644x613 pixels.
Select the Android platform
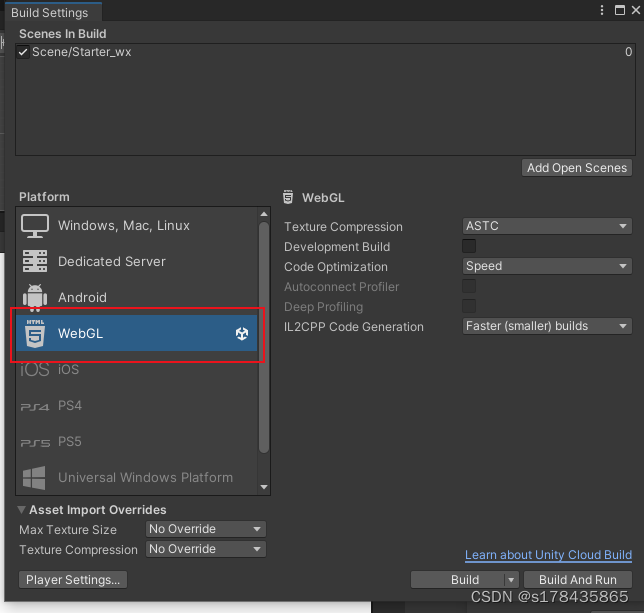coord(137,297)
